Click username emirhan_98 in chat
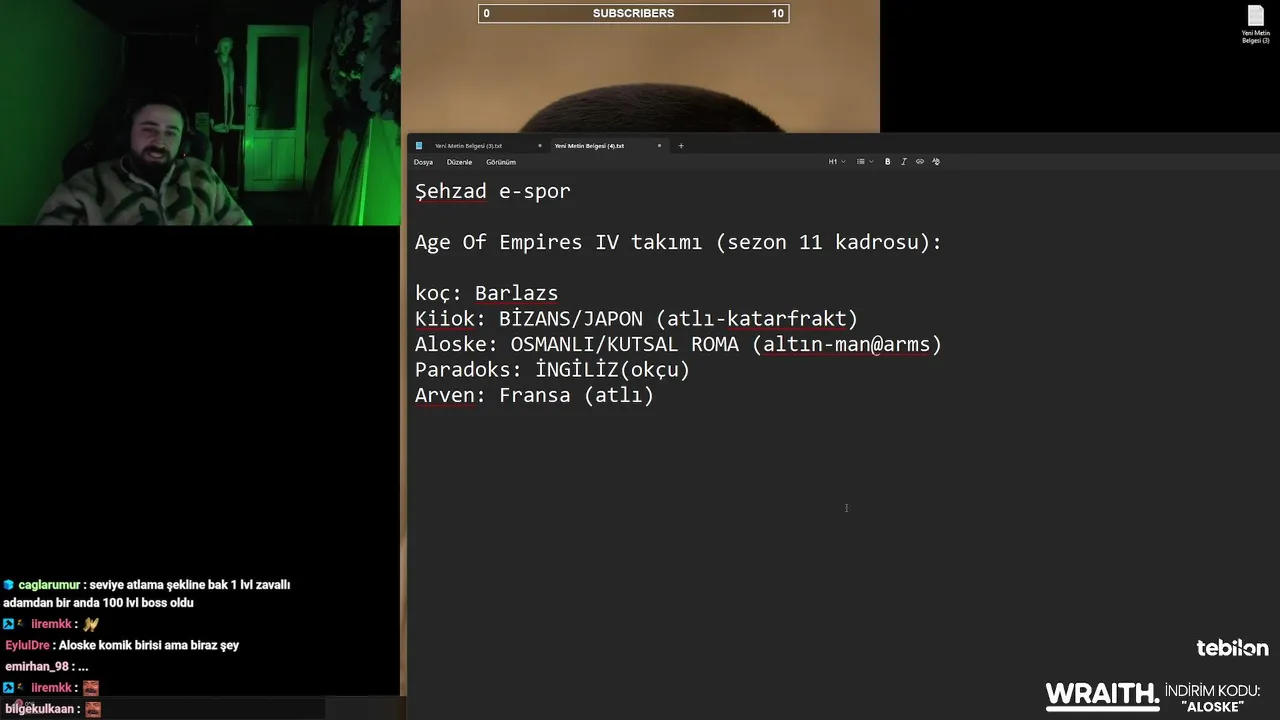Screen dimensions: 1280x720 point(37,667)
